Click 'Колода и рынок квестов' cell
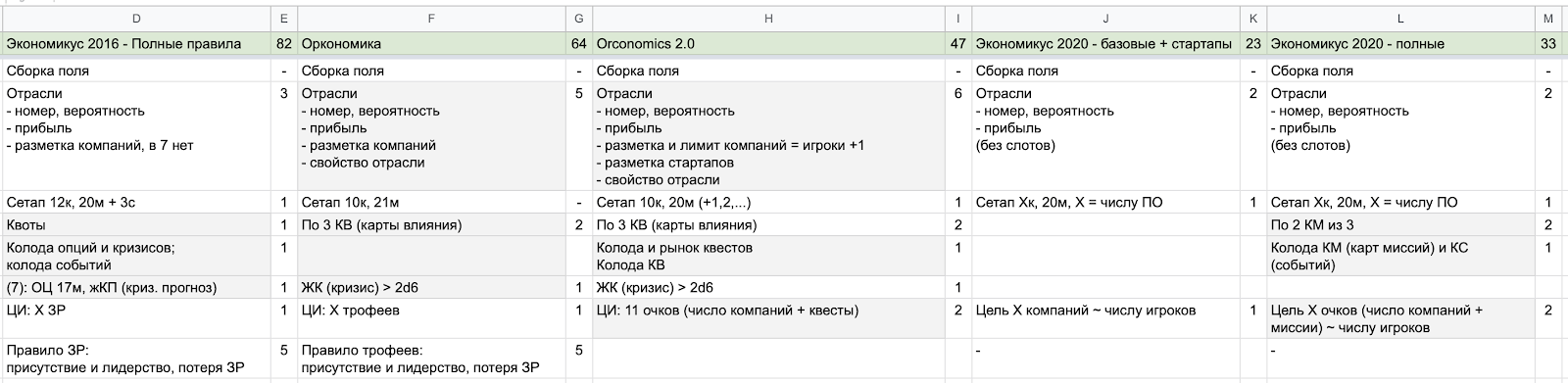The image size is (1568, 383). pyautogui.click(x=768, y=257)
